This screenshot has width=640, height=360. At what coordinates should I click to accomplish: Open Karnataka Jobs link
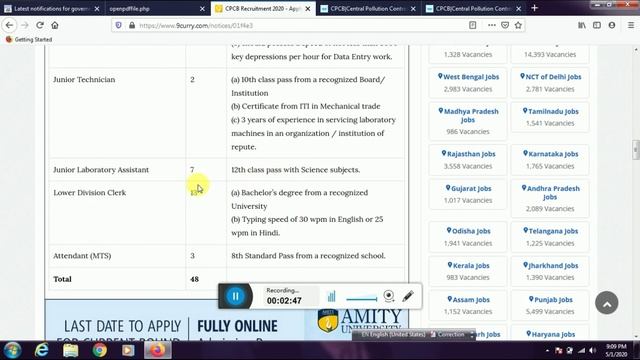[550, 154]
